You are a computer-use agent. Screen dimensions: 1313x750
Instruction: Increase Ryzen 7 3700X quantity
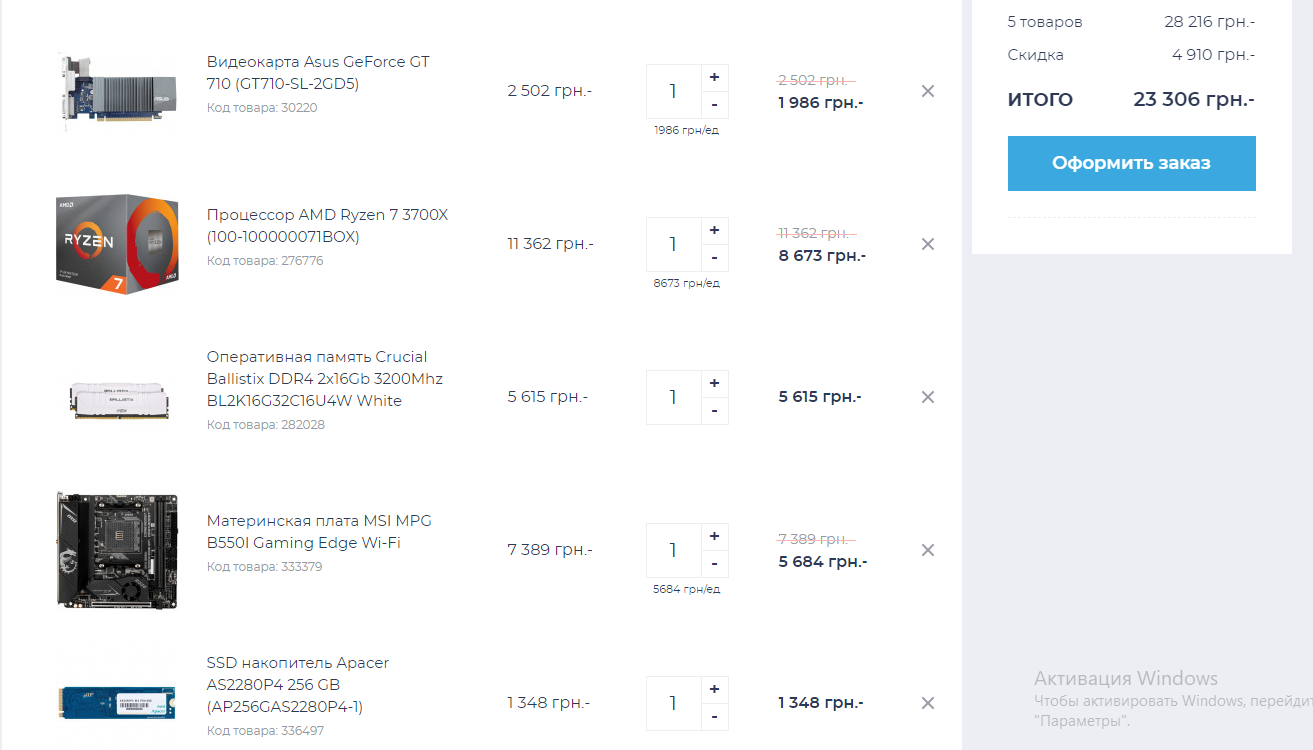[x=714, y=231]
